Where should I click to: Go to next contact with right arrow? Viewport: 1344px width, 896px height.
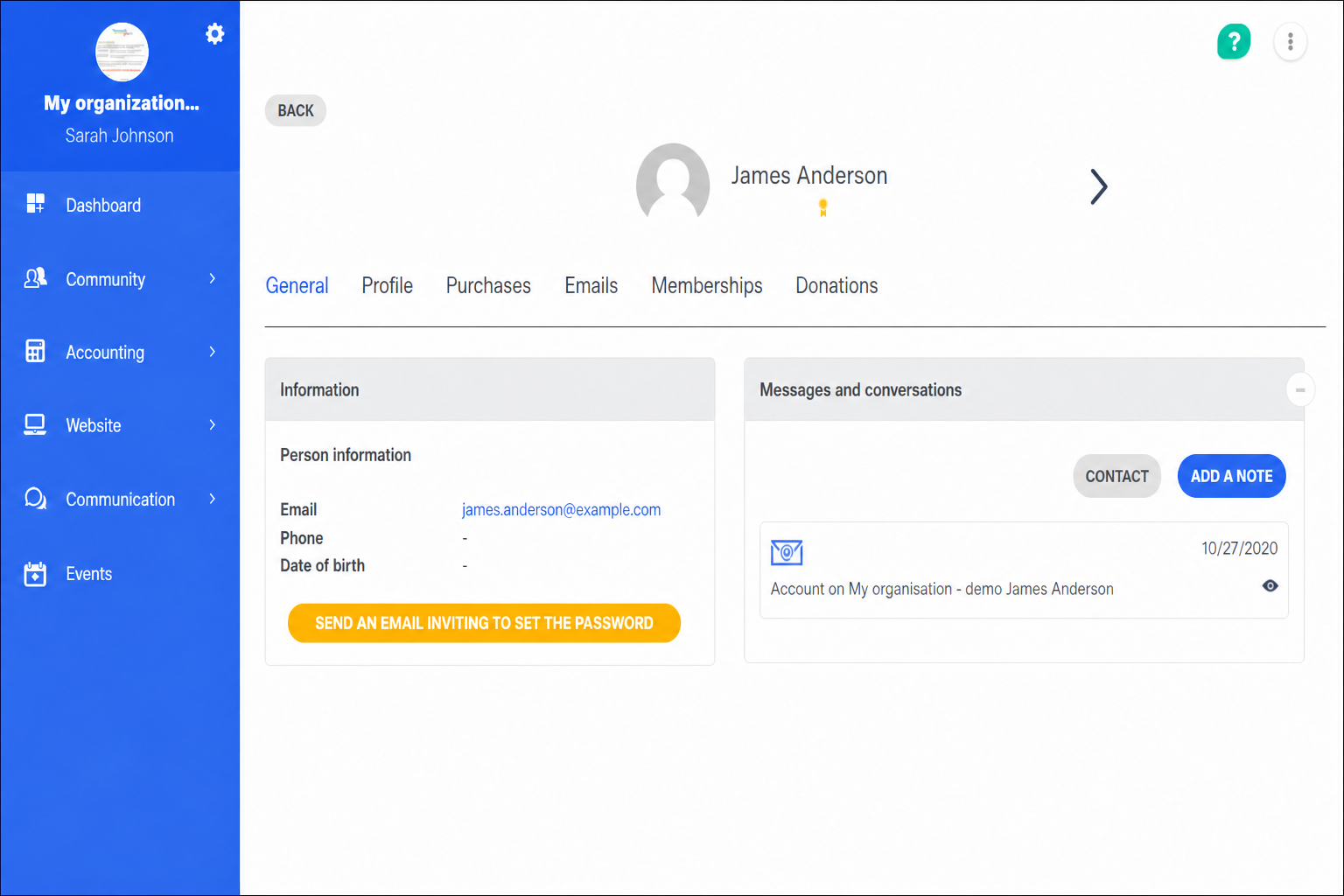pyautogui.click(x=1099, y=186)
